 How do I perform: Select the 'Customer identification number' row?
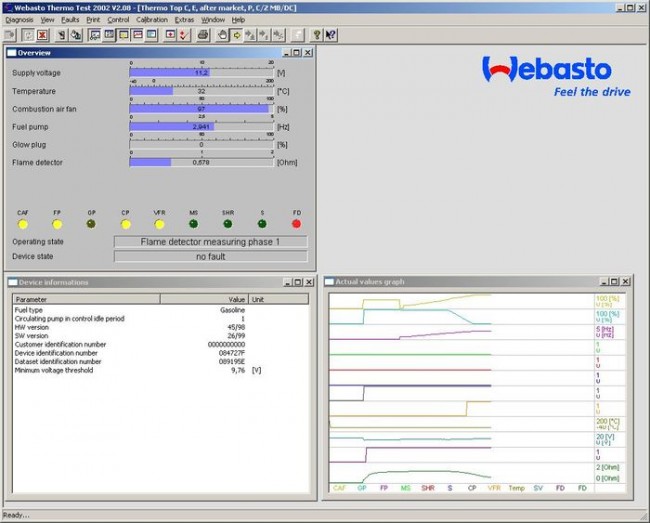(x=161, y=344)
